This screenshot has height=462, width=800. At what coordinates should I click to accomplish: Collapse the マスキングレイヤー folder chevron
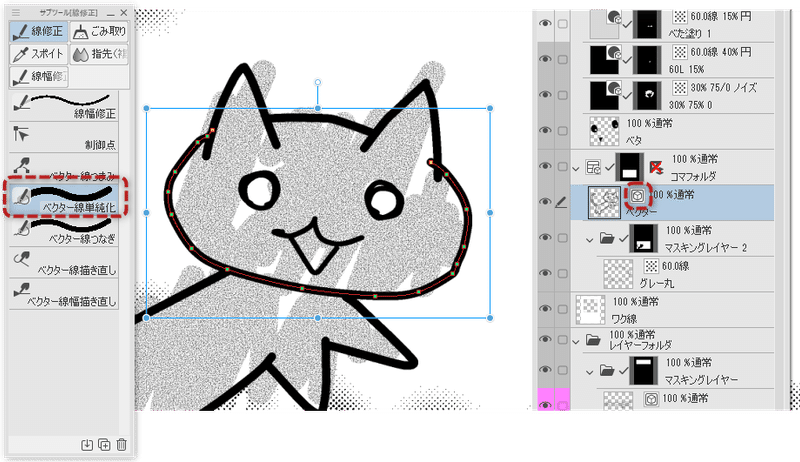590,372
